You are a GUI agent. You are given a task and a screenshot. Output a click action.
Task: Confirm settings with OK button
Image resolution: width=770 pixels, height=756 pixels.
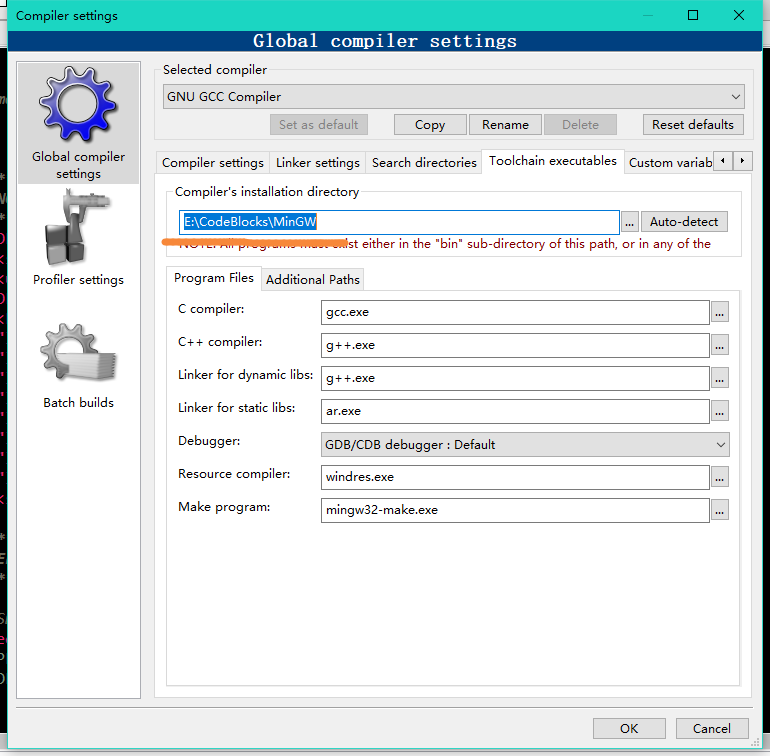629,728
